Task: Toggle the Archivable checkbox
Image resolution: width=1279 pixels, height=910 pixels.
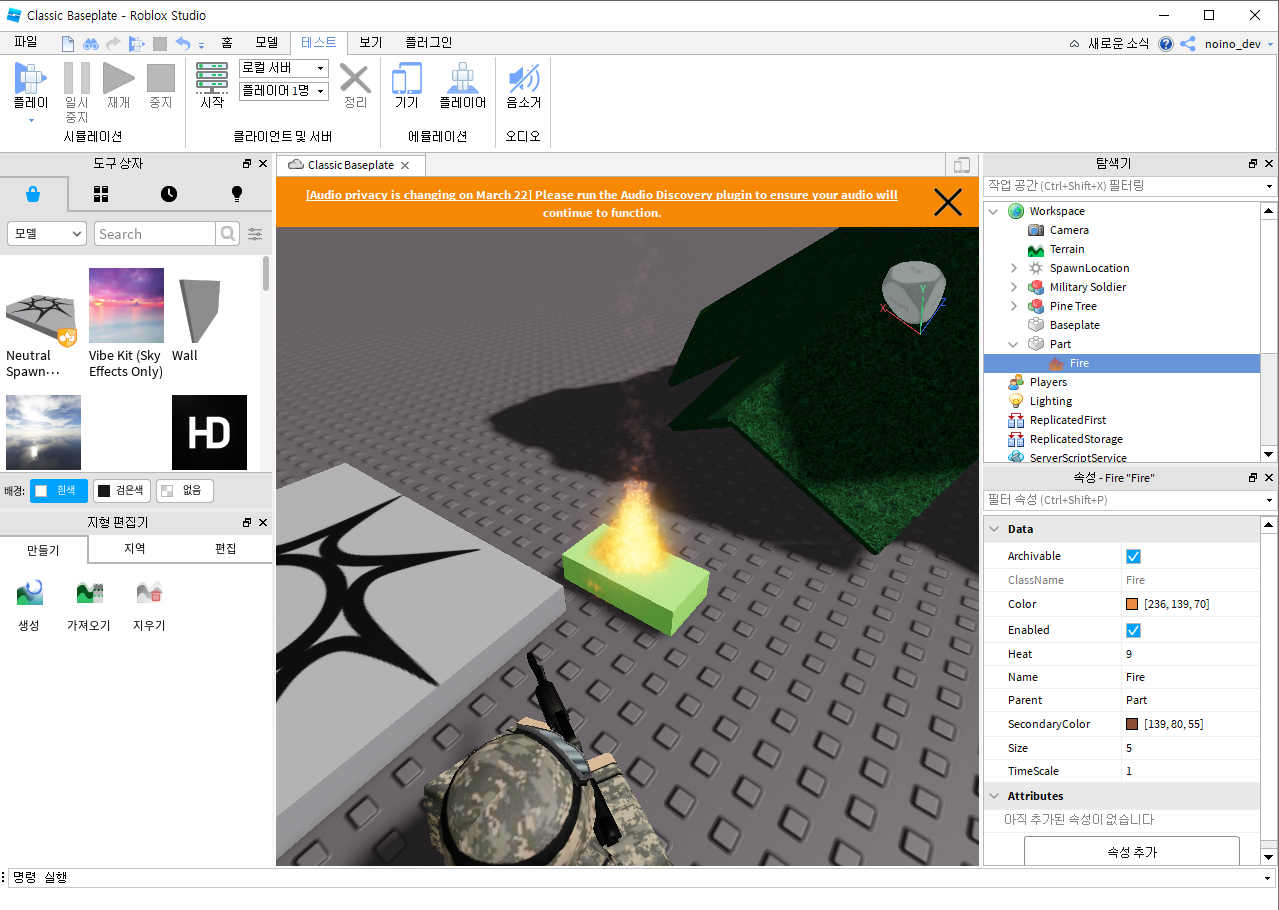Action: tap(1133, 557)
